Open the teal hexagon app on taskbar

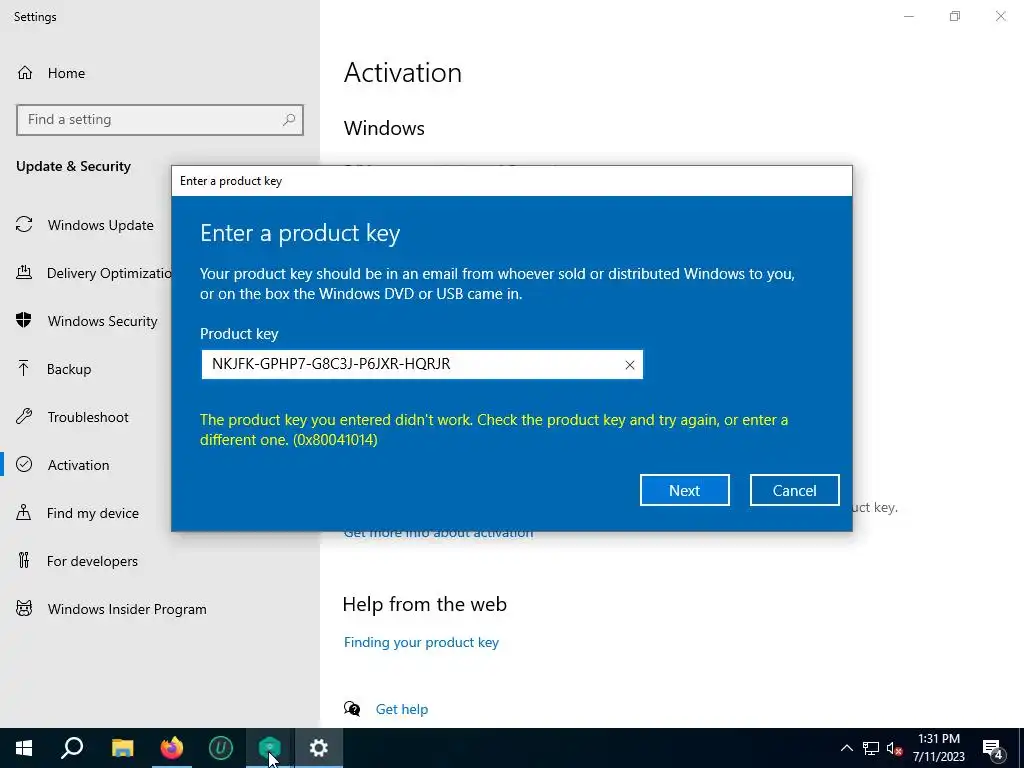(x=270, y=748)
